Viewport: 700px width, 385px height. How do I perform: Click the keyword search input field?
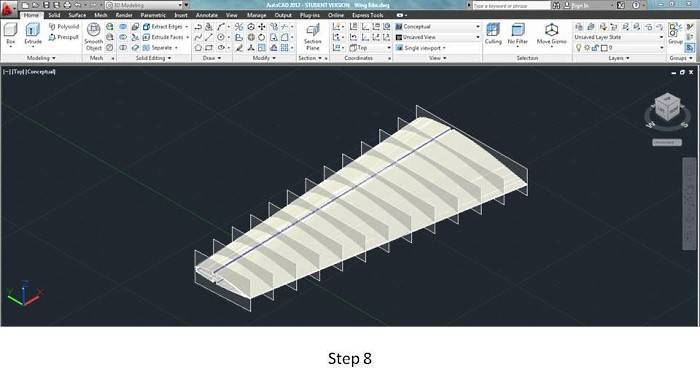(512, 5)
